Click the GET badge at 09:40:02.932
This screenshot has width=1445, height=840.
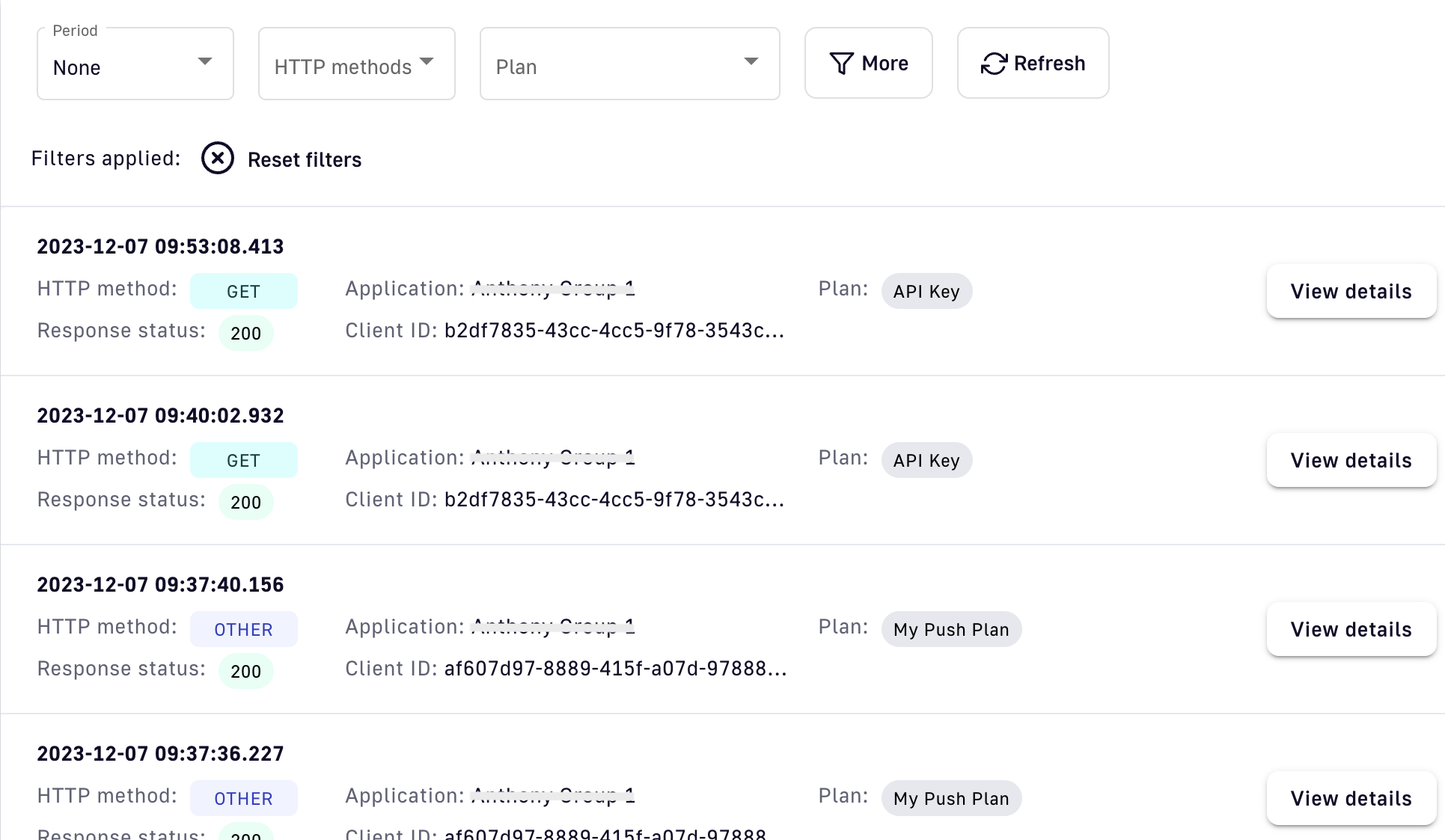click(243, 461)
